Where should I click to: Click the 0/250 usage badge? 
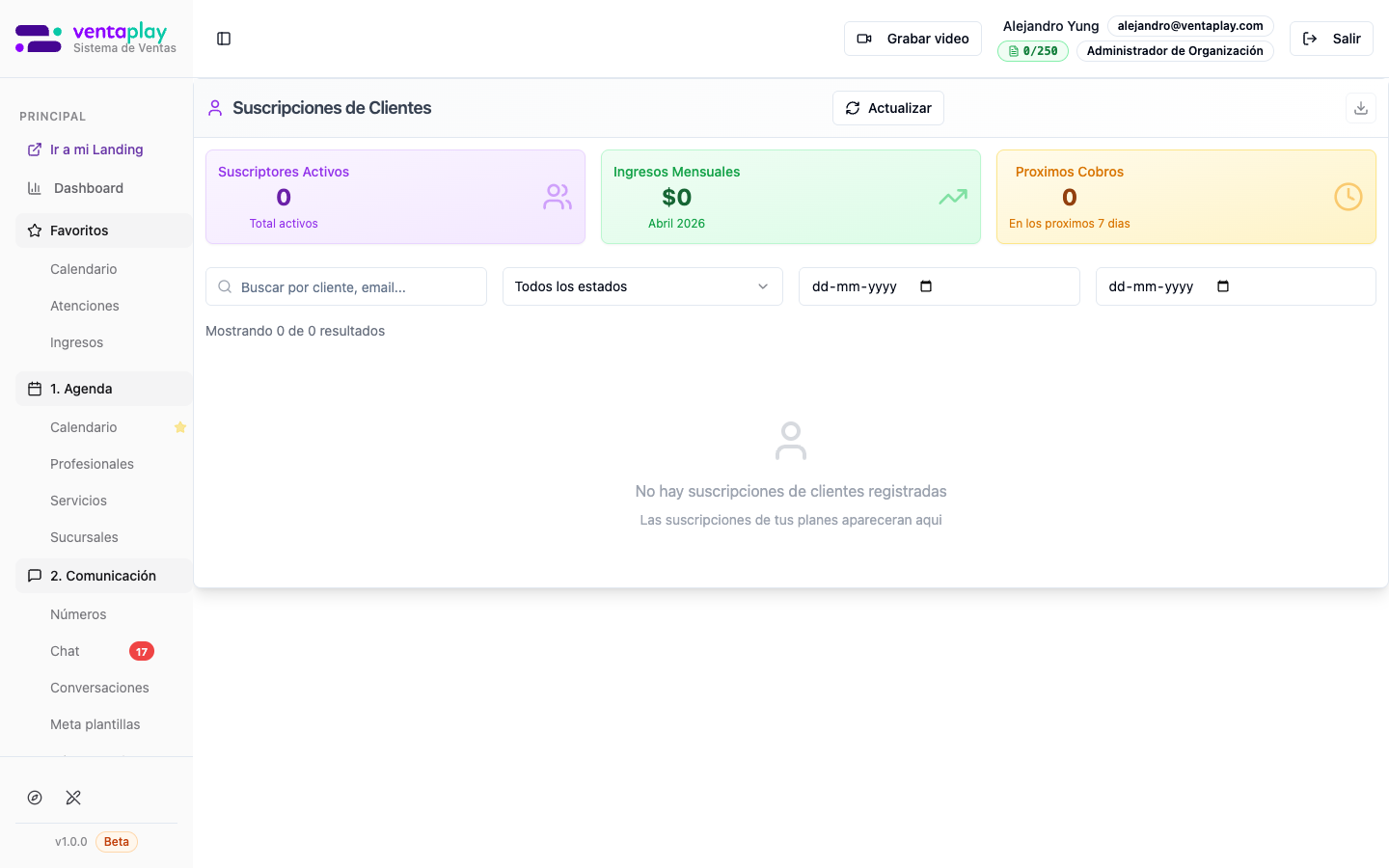coord(1032,51)
